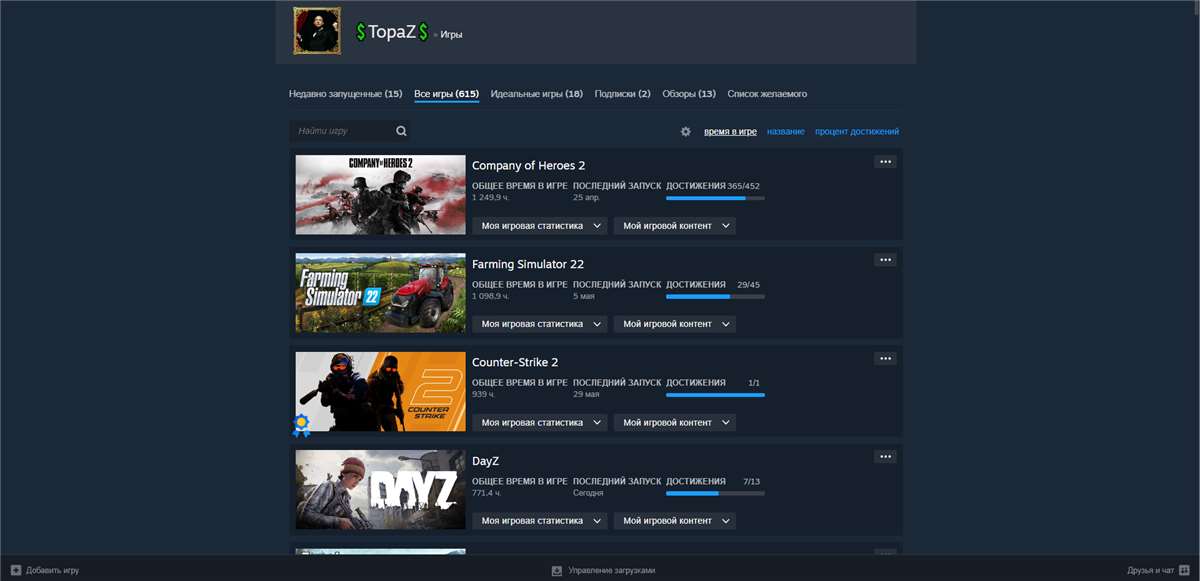Click the 939 ч. playtime value

pyautogui.click(x=484, y=394)
